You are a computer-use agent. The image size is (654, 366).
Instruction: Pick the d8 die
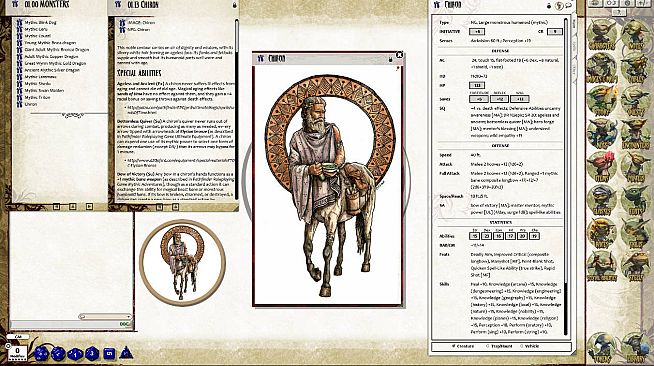[92, 353]
